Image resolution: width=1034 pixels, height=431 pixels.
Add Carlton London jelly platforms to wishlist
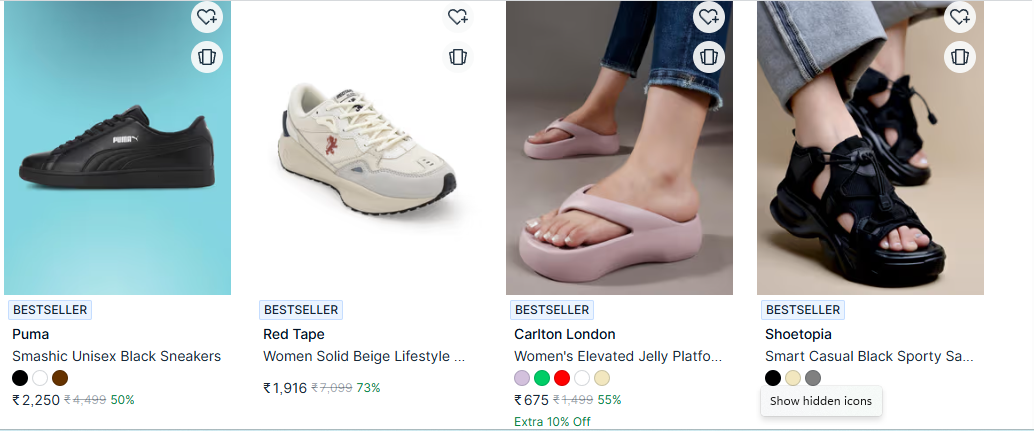coord(709,17)
